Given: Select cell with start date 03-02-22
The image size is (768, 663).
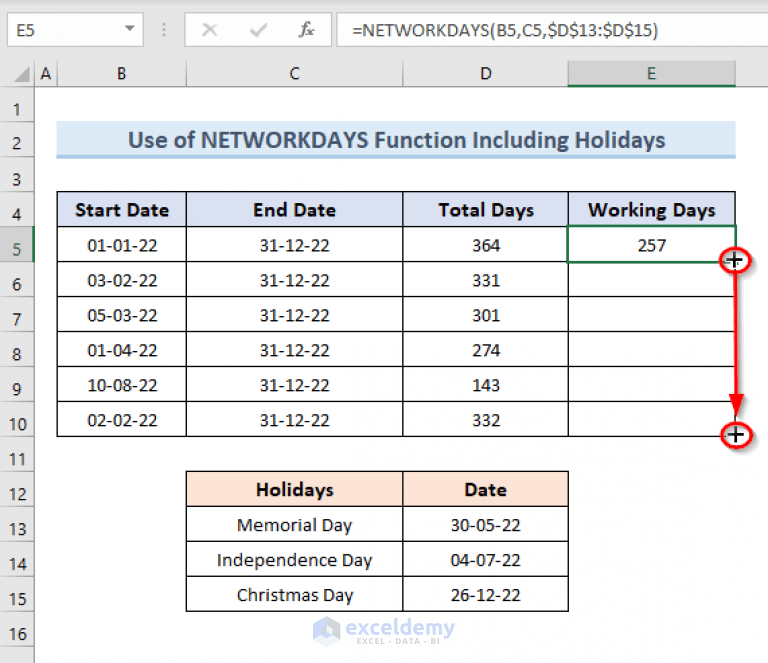Looking at the screenshot, I should click(x=121, y=280).
